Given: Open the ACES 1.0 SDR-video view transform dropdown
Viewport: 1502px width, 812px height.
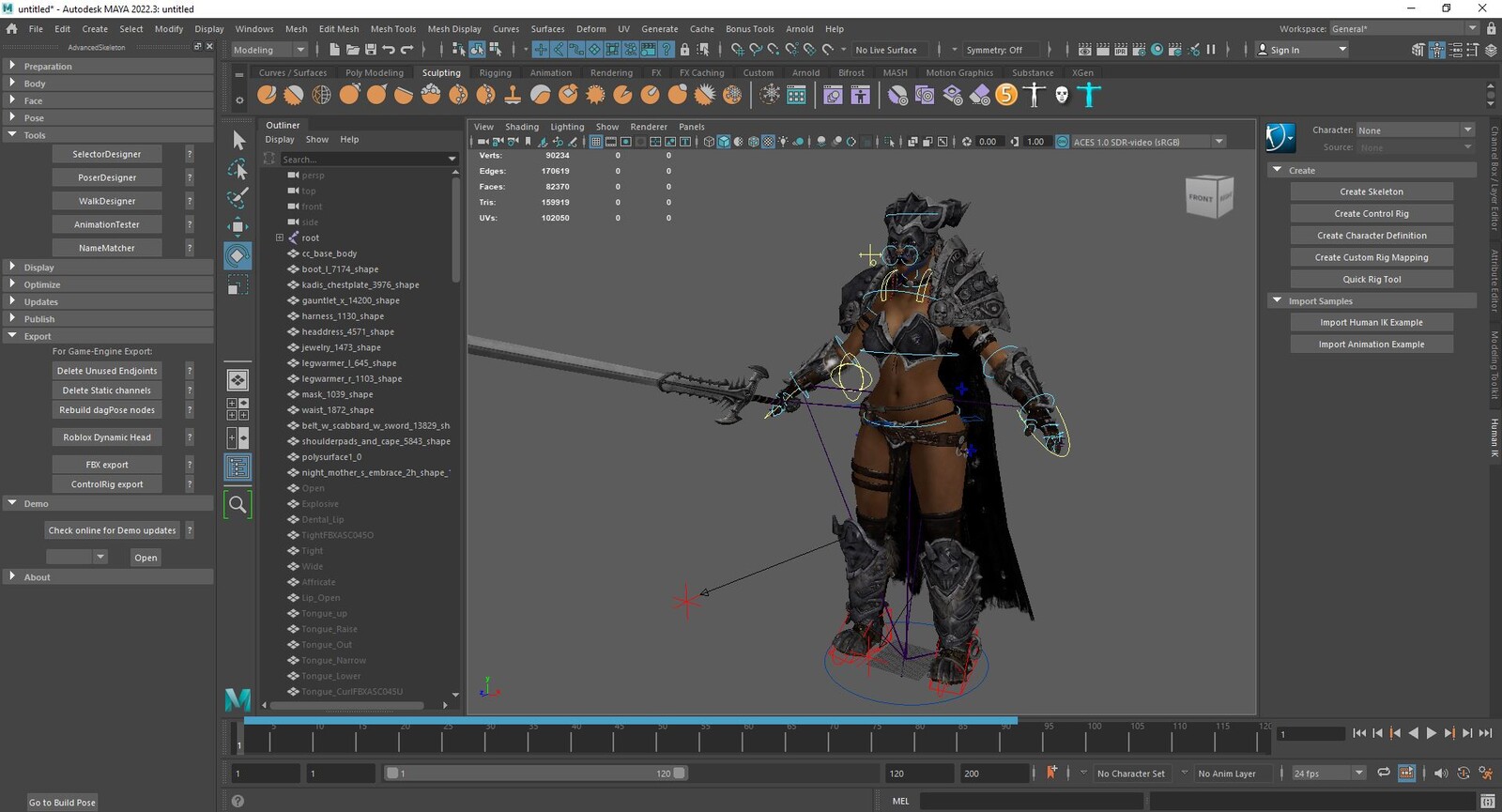Looking at the screenshot, I should 1148,142.
